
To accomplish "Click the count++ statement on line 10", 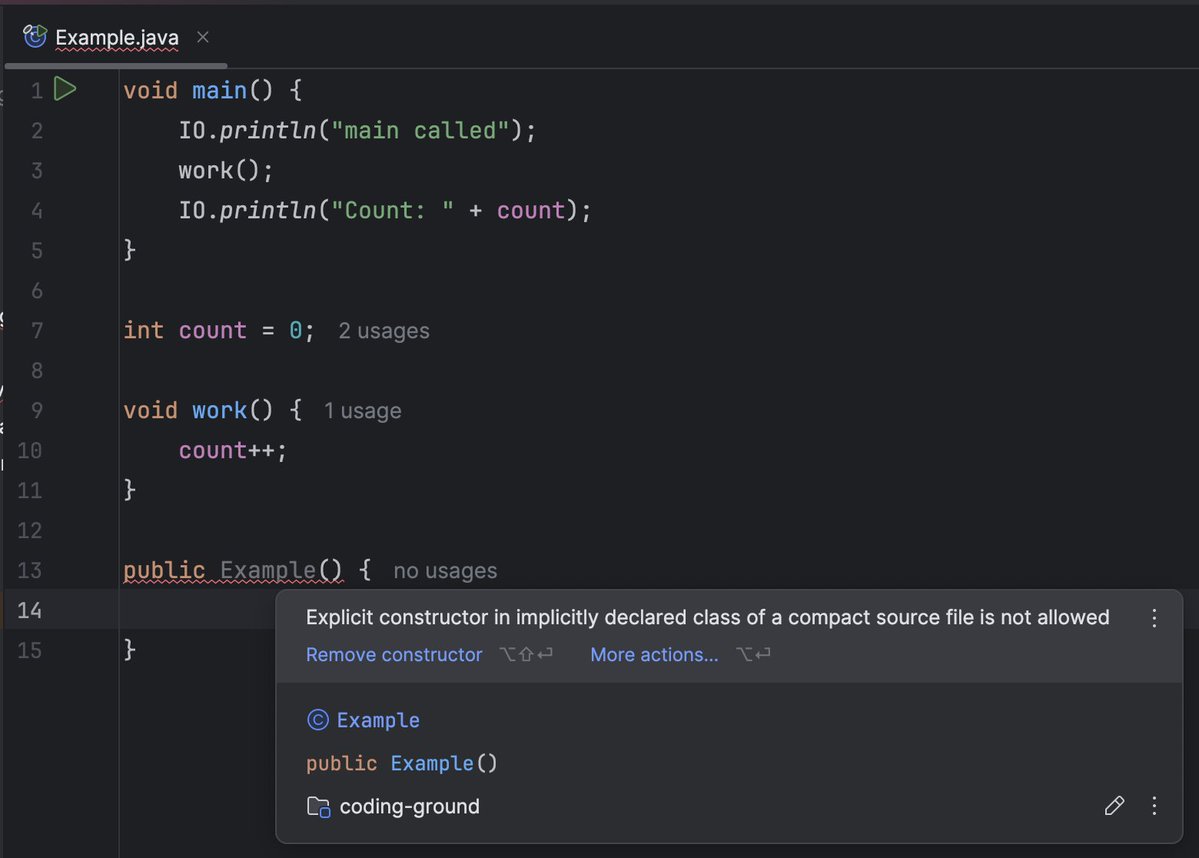I will click(x=232, y=450).
